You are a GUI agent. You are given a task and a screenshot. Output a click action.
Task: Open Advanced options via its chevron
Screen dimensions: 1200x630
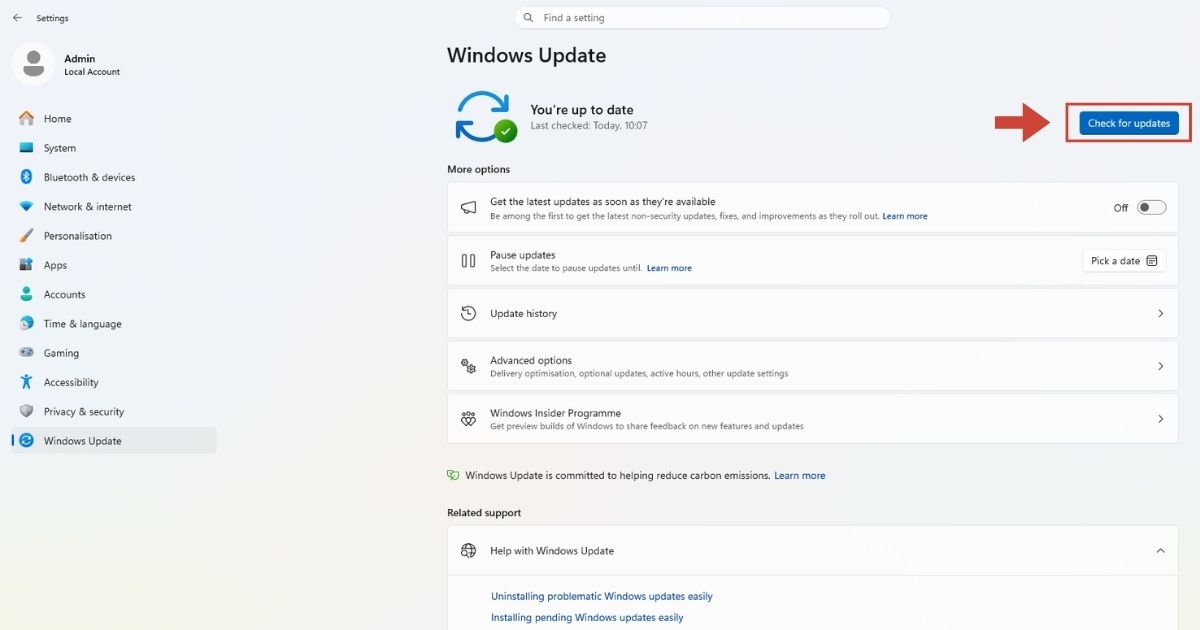1160,366
